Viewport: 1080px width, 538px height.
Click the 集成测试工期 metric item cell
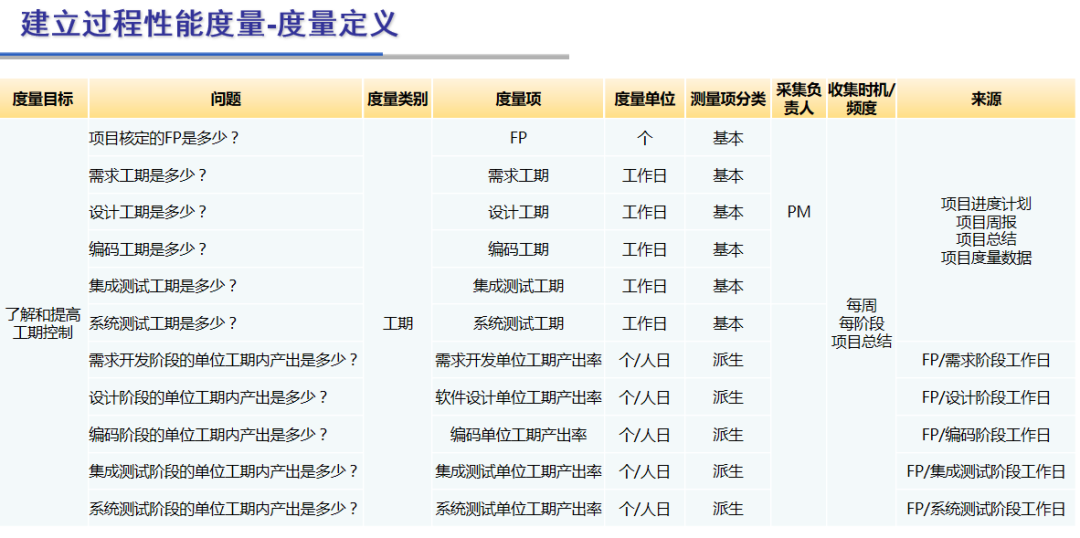518,286
